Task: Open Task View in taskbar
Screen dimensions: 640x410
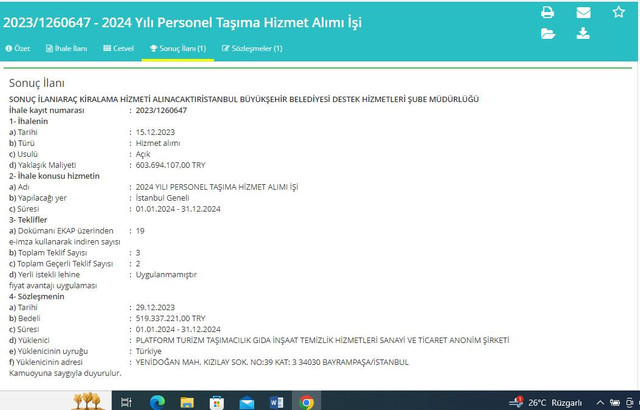Action: [x=126, y=402]
